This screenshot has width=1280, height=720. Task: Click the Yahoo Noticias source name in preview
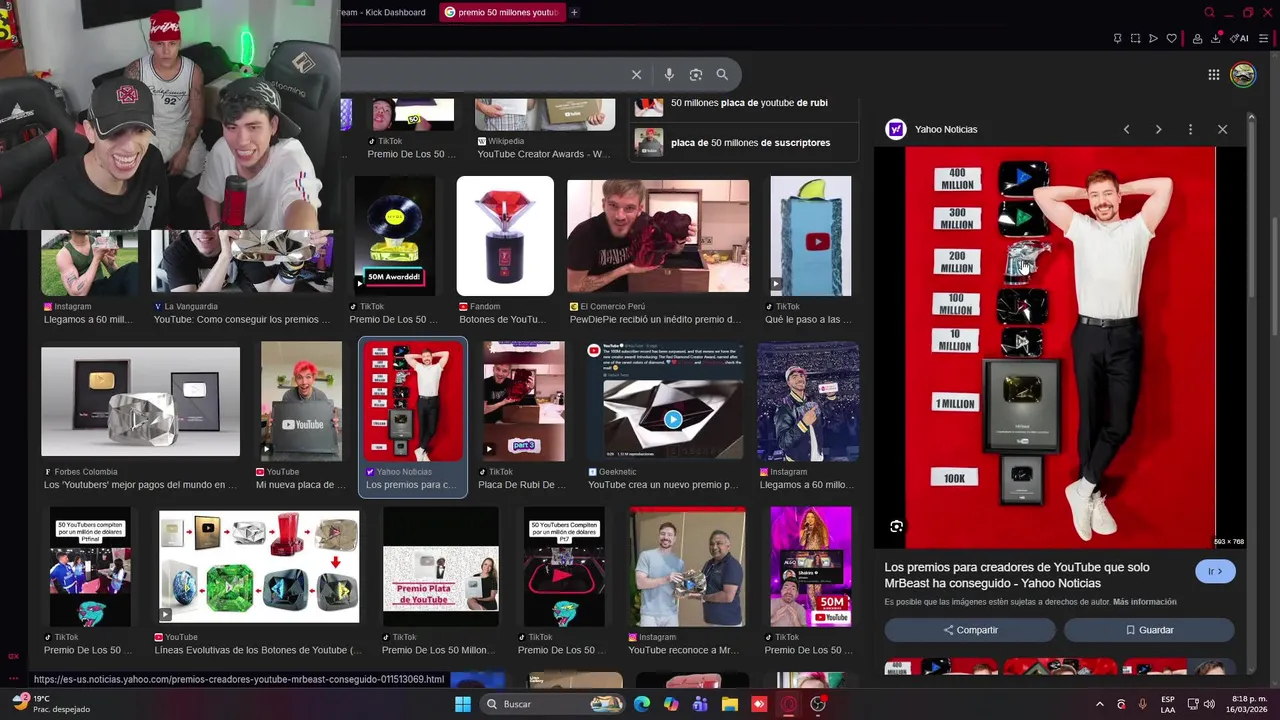[946, 129]
